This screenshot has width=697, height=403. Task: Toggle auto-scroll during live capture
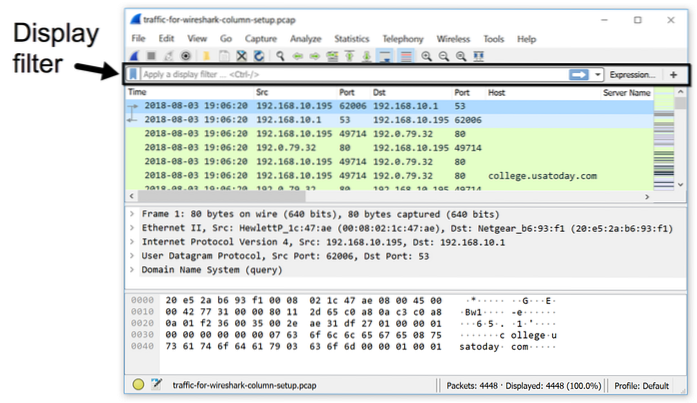386,57
